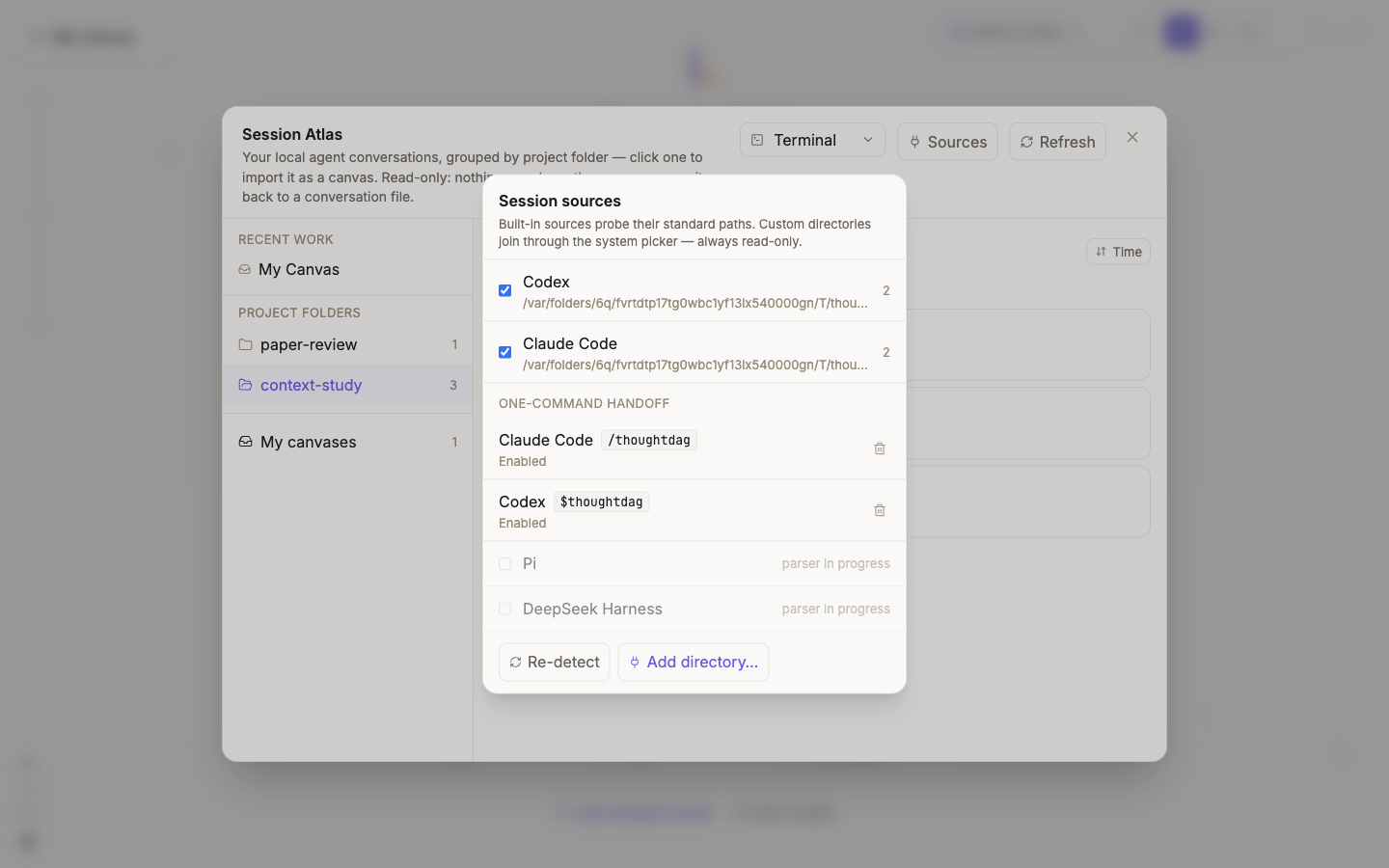
Task: Click the /thoughtdag command tag
Action: click(x=649, y=440)
